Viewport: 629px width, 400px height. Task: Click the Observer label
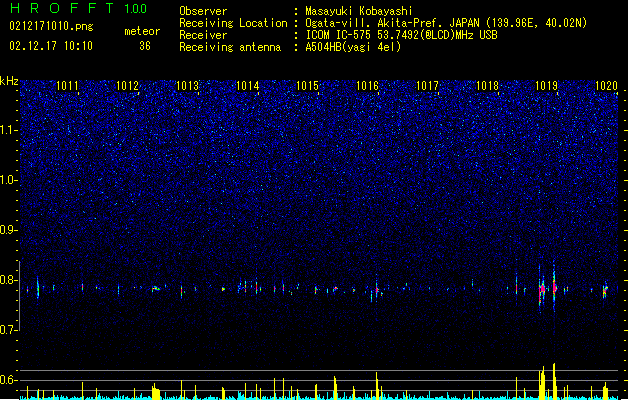point(203,11)
